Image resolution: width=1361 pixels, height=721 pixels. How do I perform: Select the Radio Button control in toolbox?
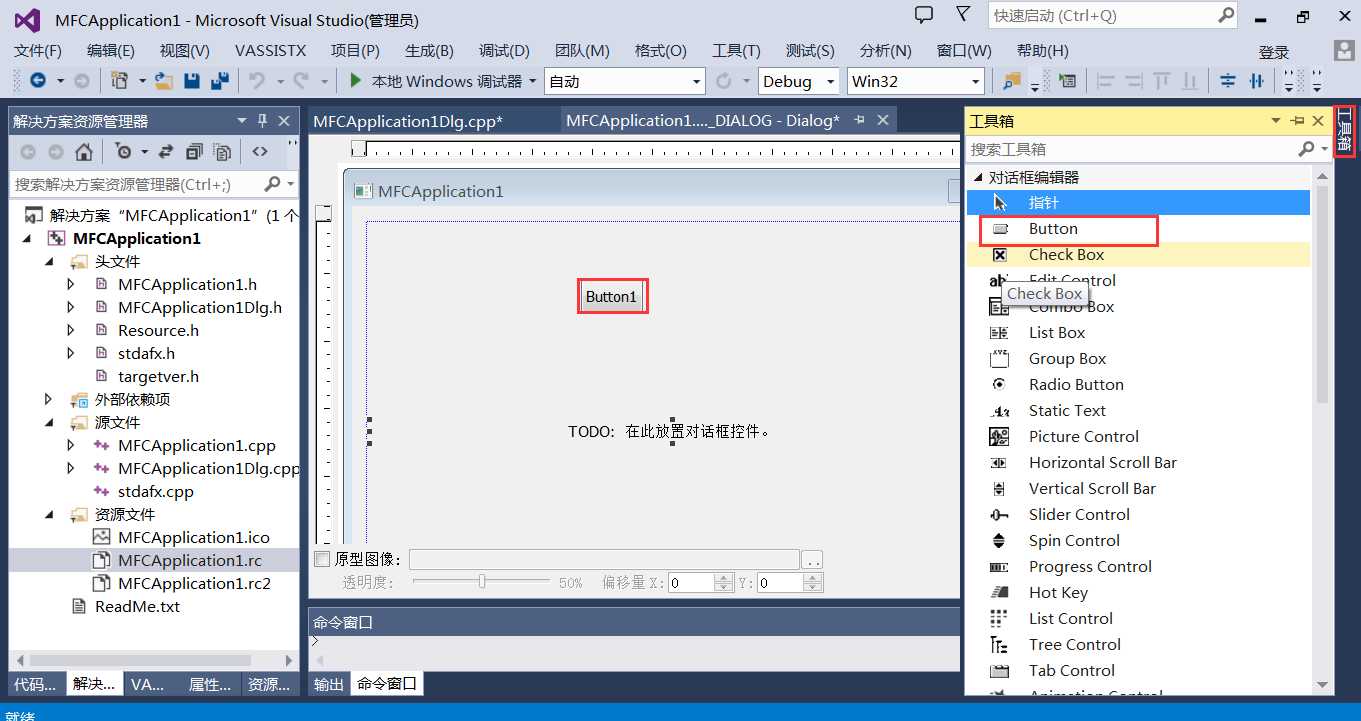click(1138, 385)
